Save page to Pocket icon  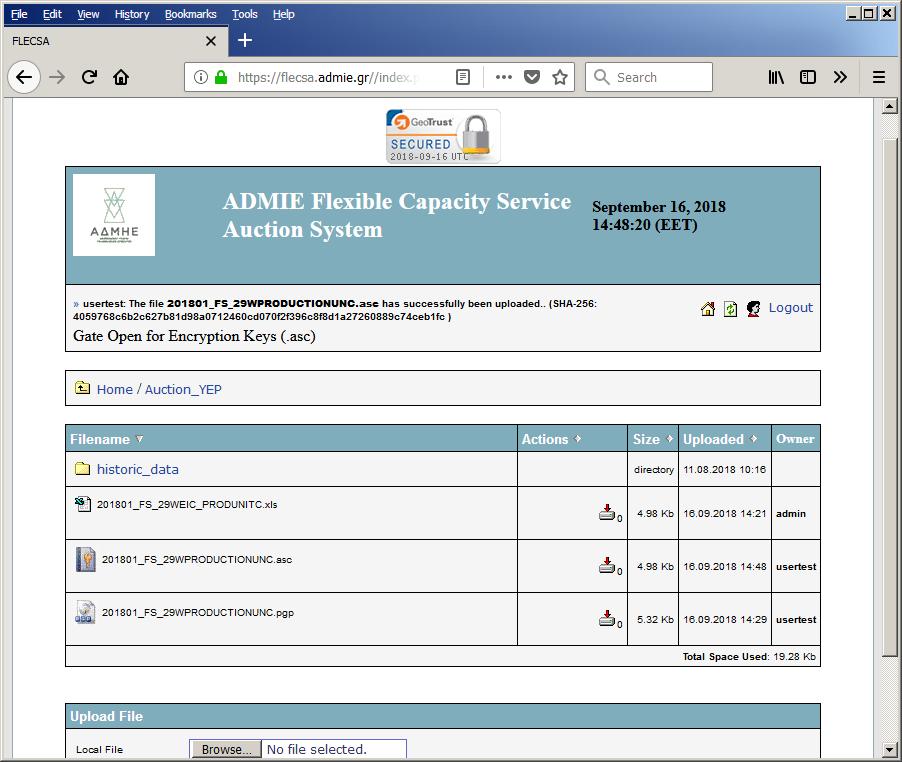tap(532, 77)
